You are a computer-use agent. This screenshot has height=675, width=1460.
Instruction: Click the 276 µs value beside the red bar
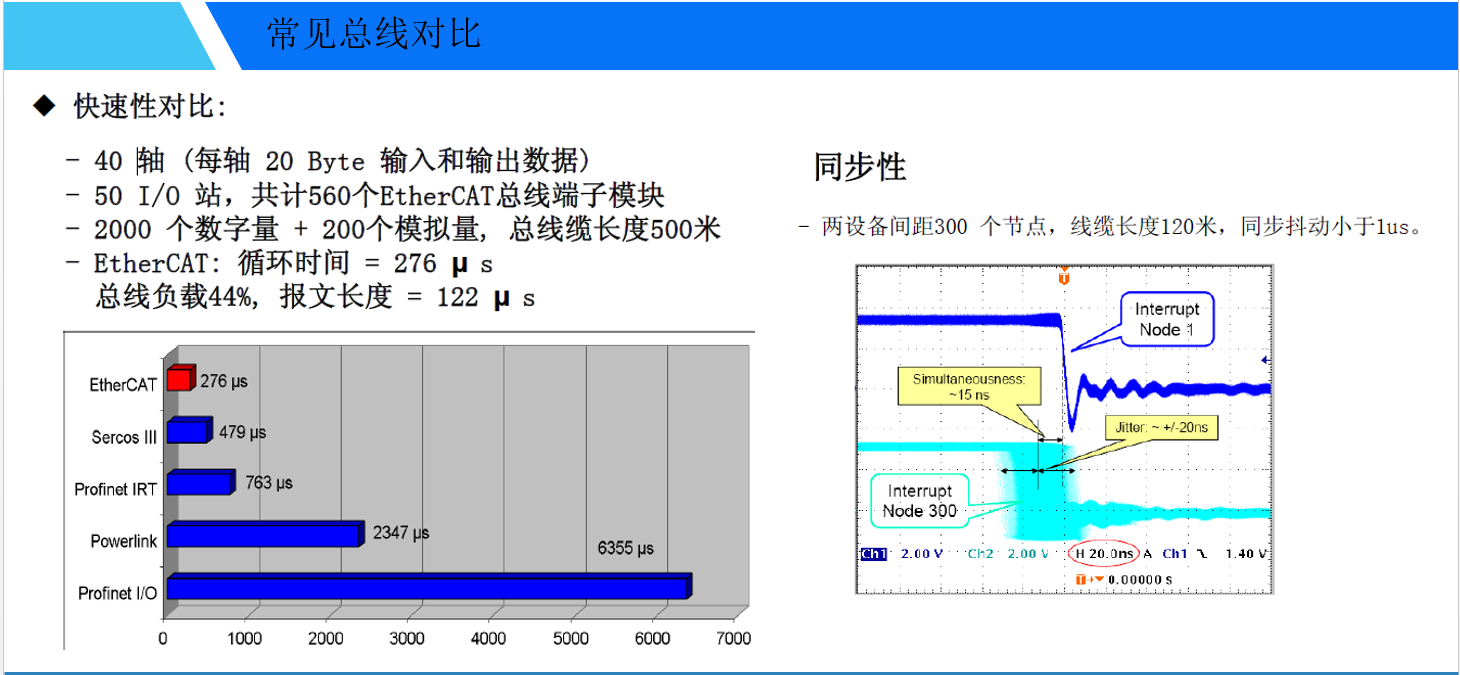224,381
